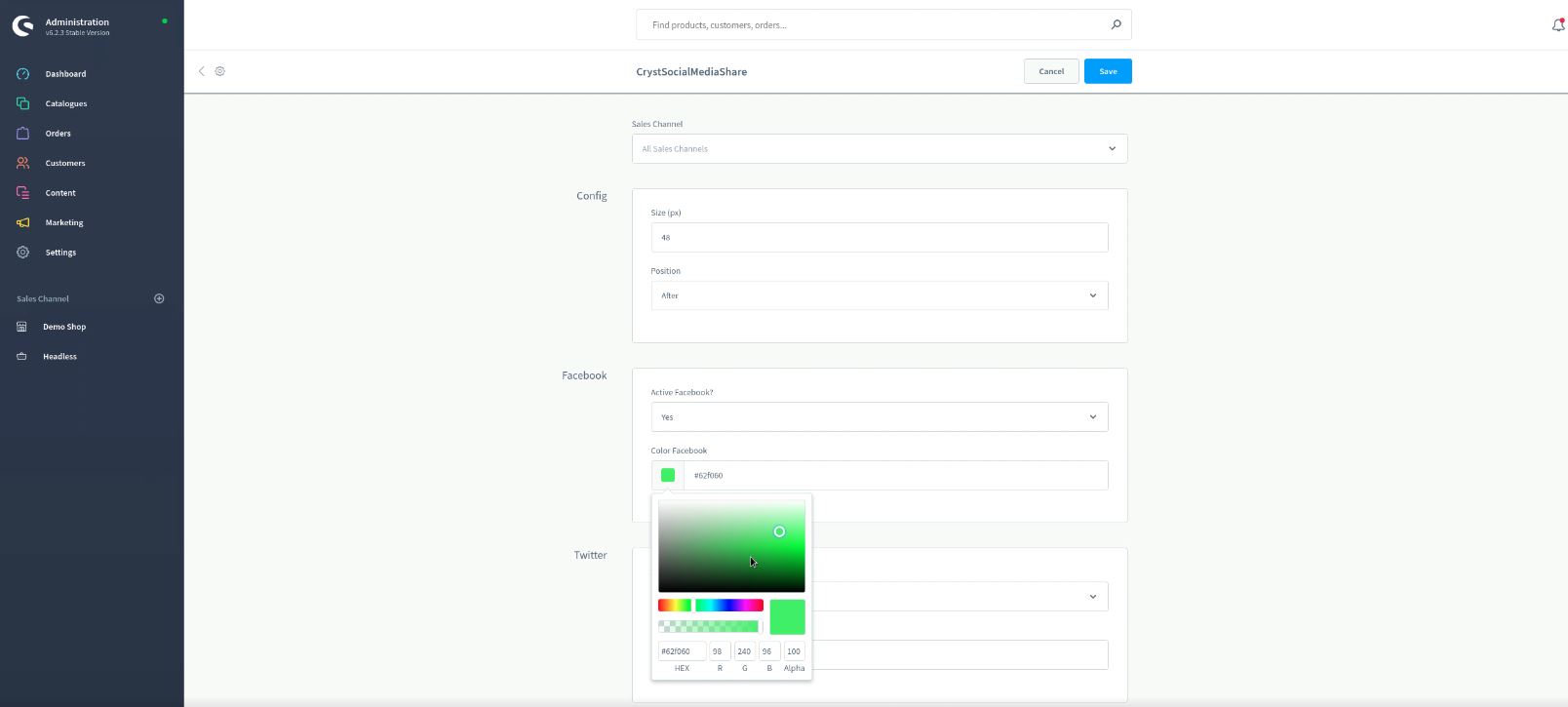Click the saturation color picker area
This screenshot has width=1568, height=707.
click(x=731, y=546)
